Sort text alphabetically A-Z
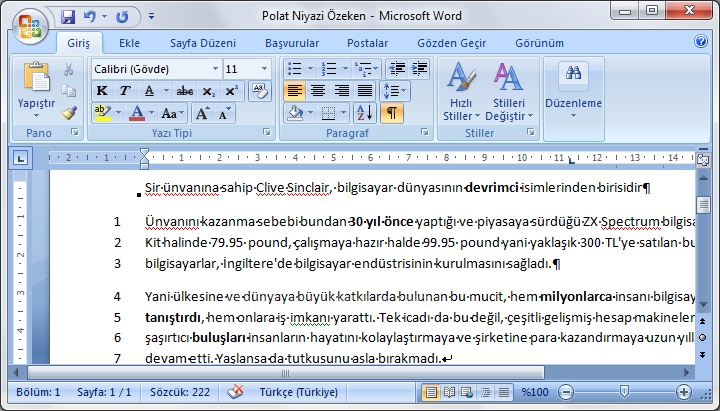The height and width of the screenshot is (411, 720). click(366, 113)
